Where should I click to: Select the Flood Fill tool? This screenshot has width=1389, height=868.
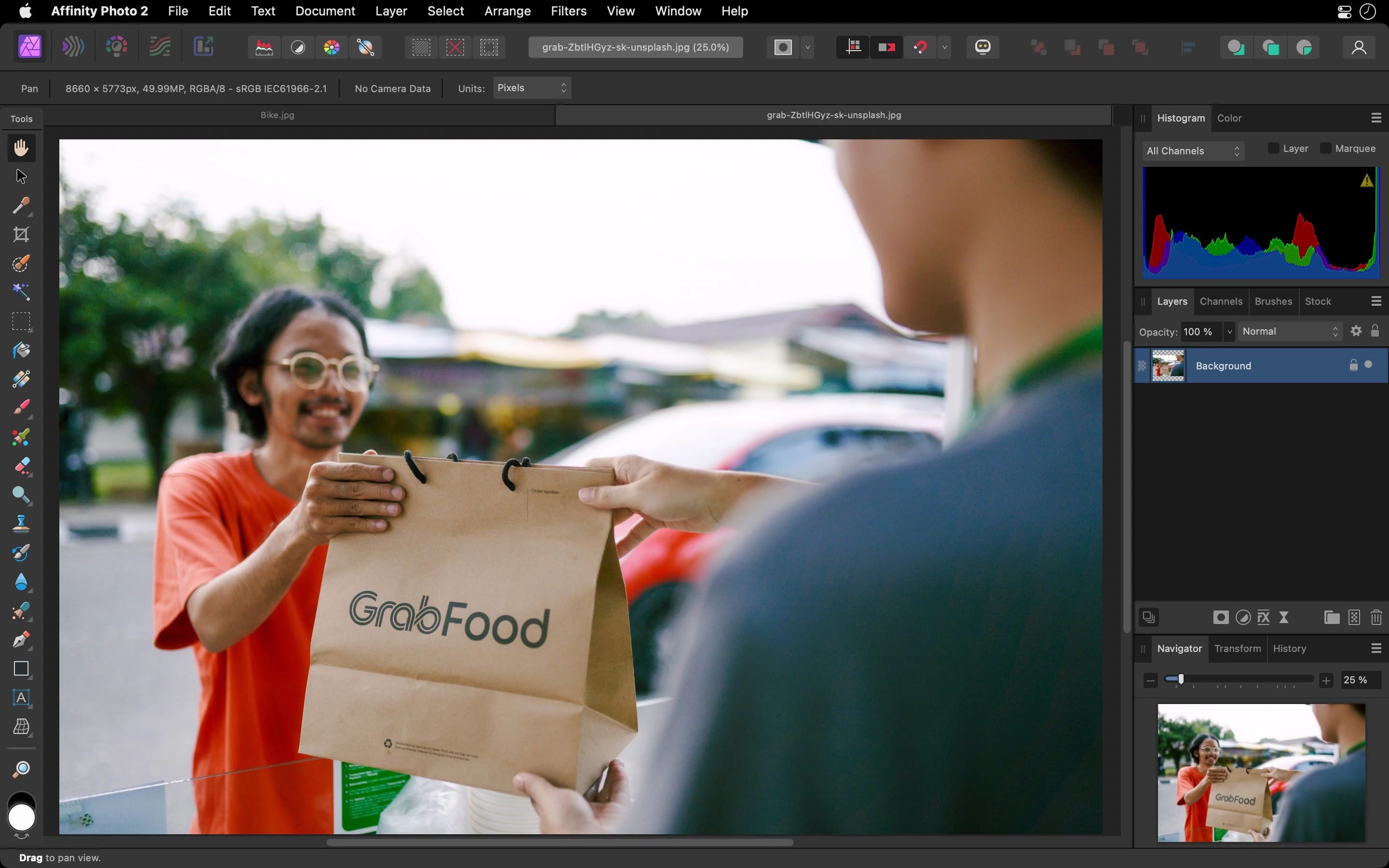point(21,350)
